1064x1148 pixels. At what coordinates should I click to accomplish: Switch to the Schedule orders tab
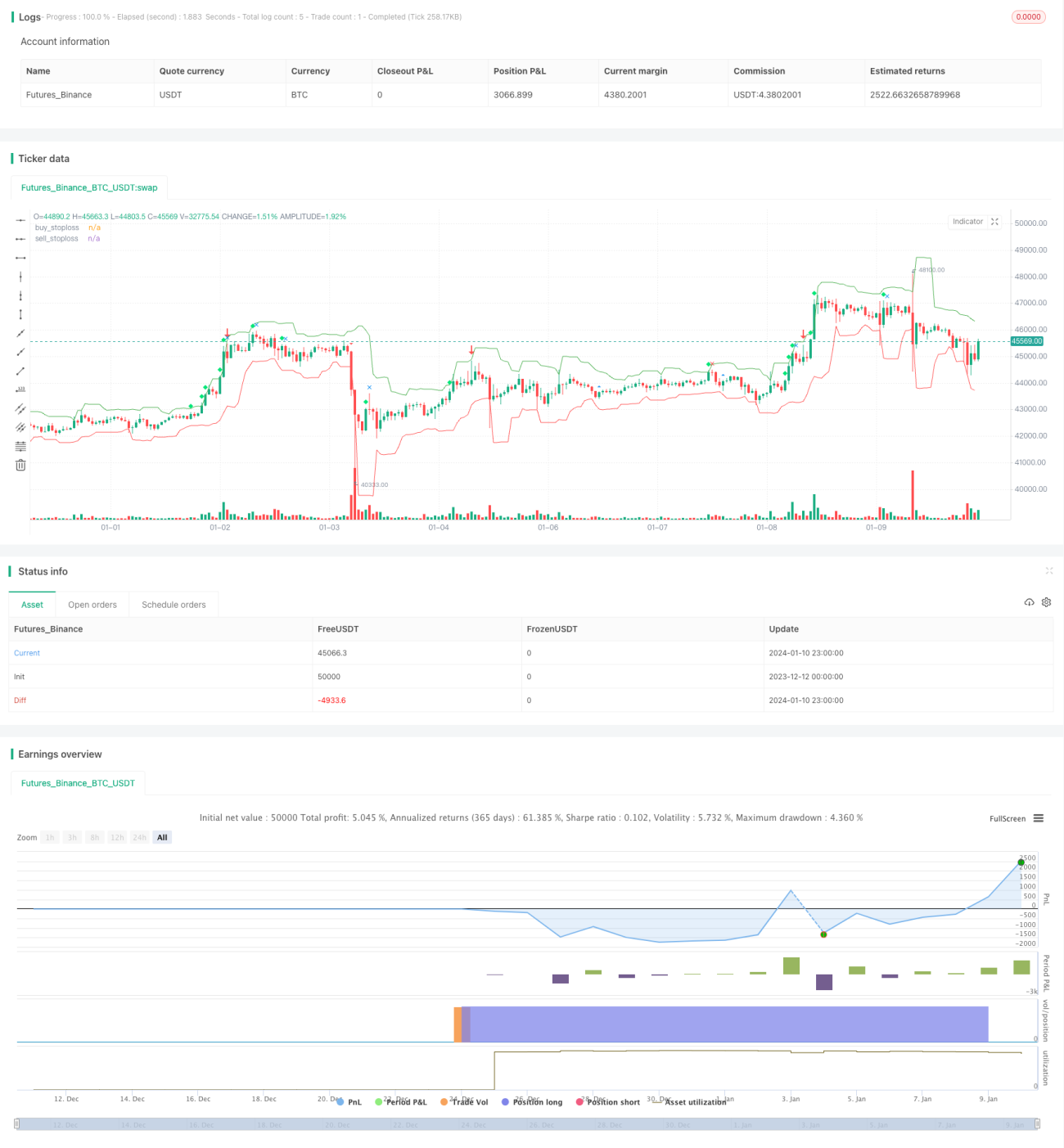[174, 605]
